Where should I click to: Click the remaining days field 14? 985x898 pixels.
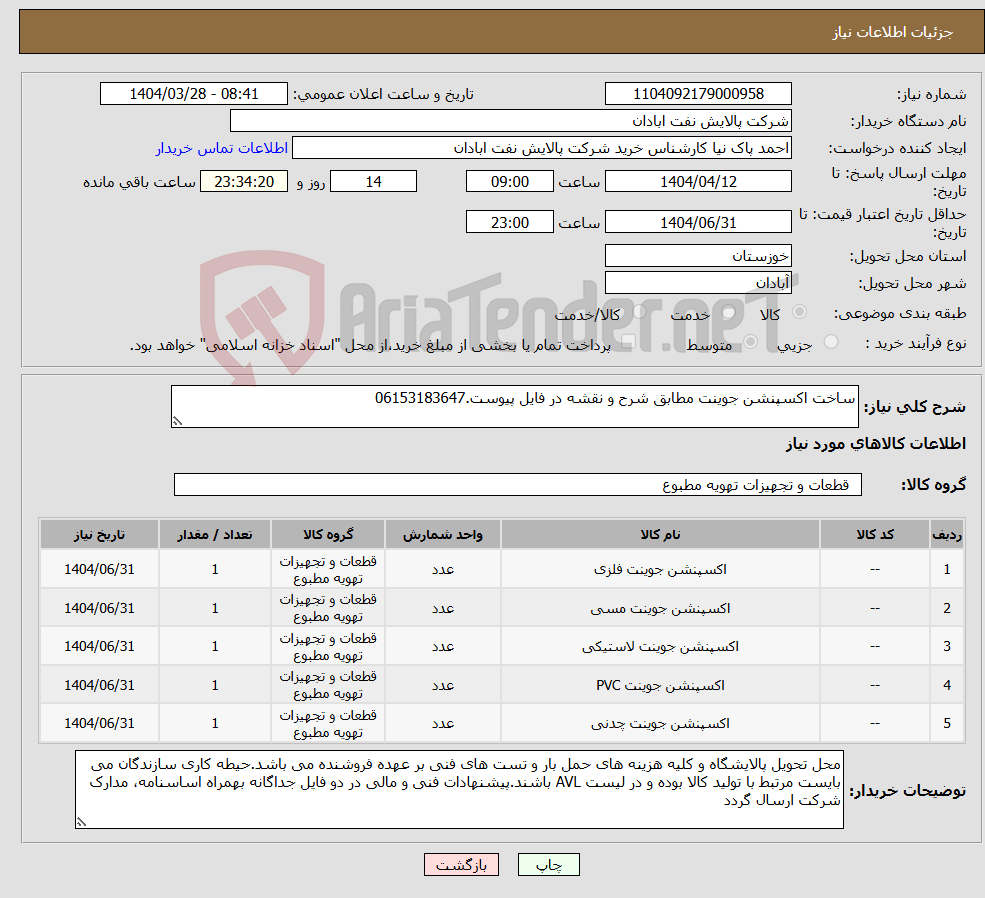coord(373,181)
